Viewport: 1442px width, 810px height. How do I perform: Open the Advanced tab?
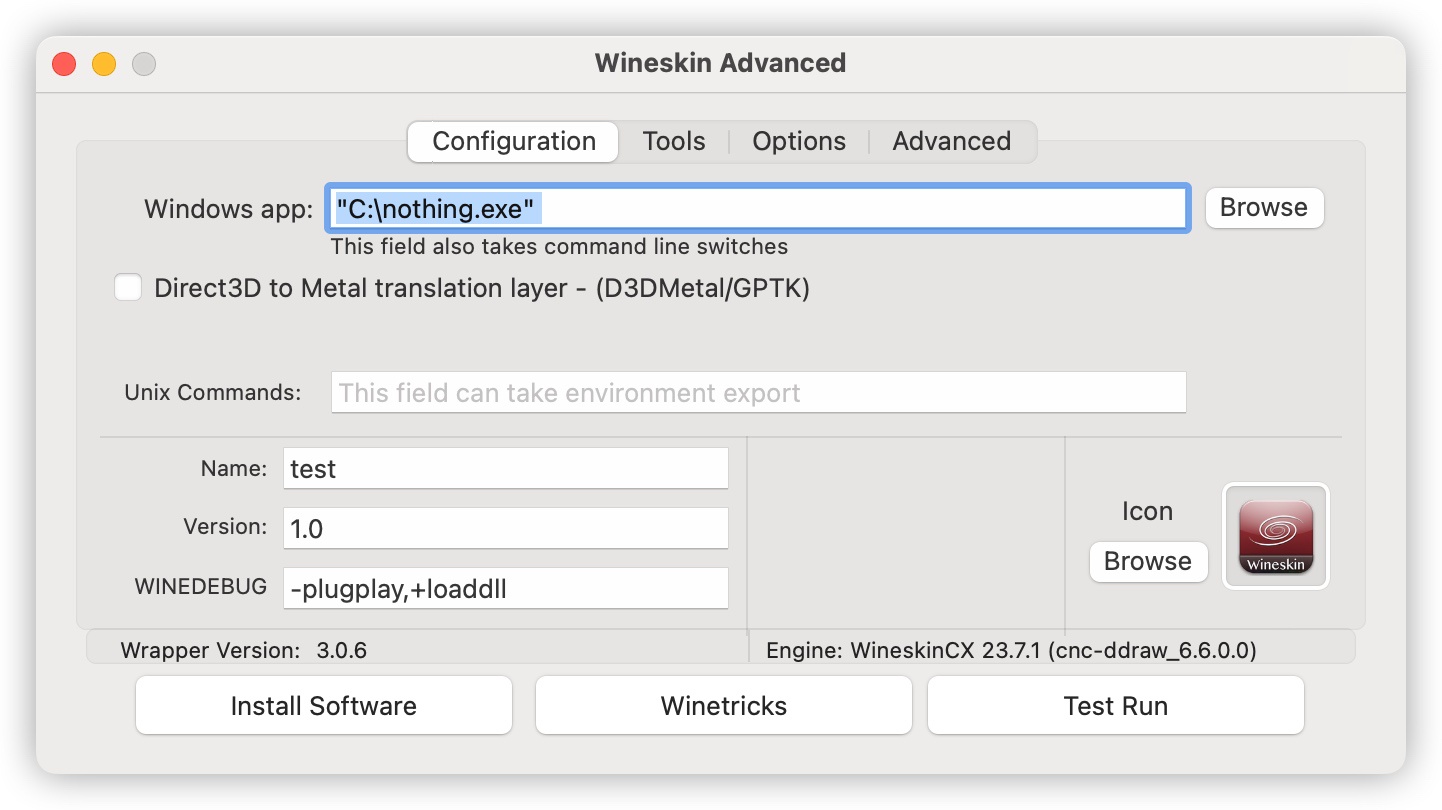950,141
